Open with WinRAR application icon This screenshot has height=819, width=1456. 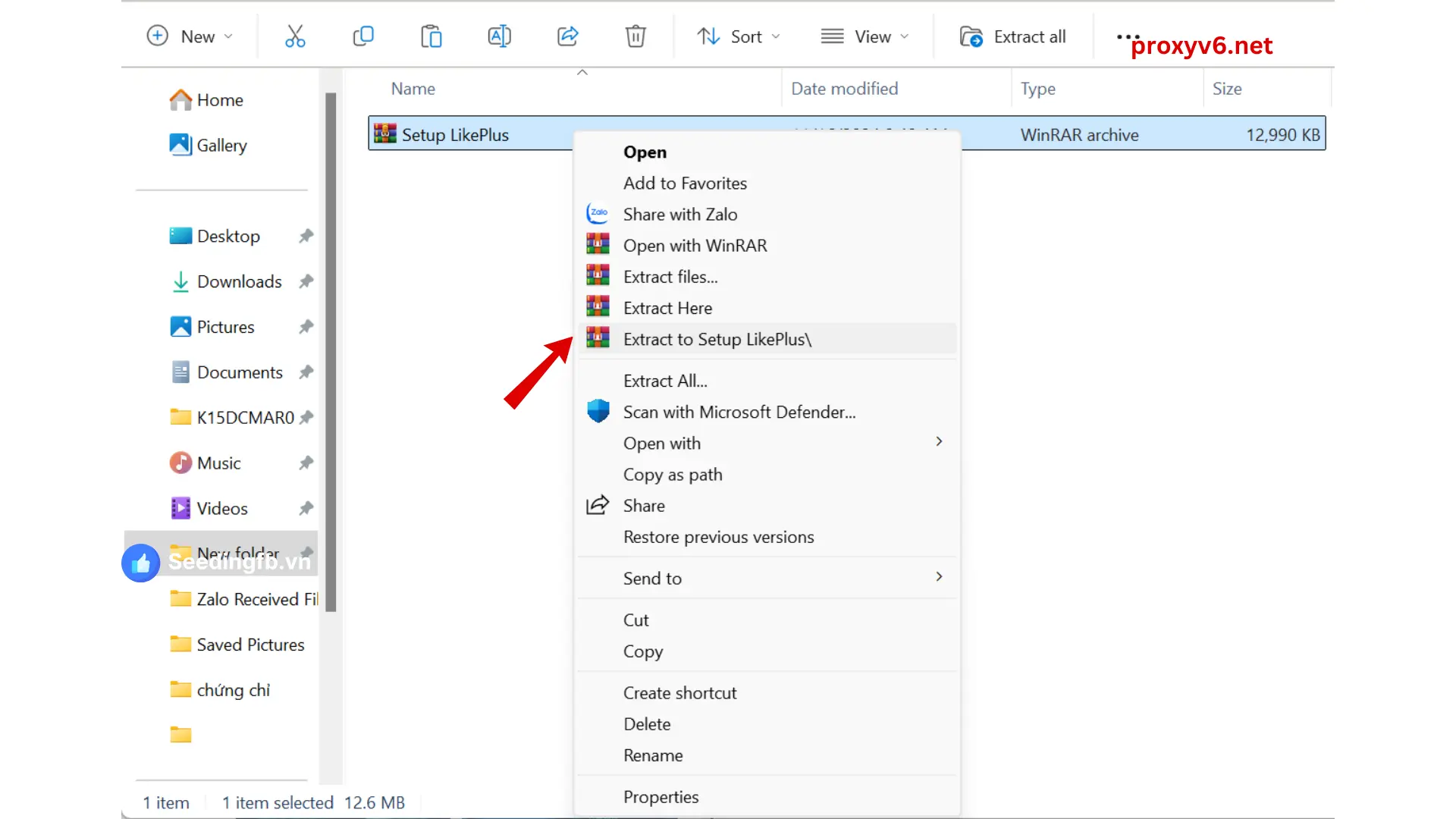pyautogui.click(x=598, y=244)
